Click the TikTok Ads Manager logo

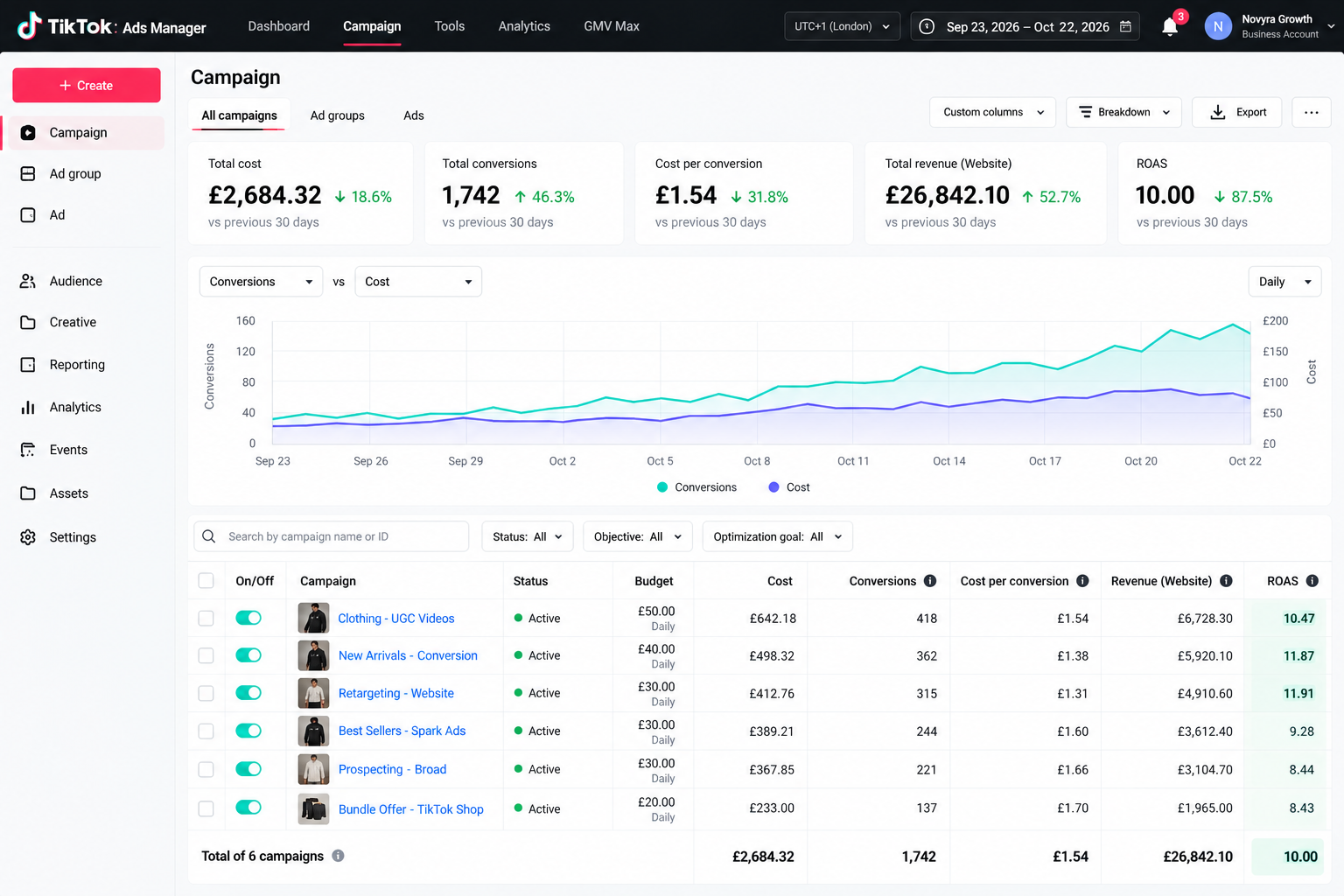click(x=112, y=26)
